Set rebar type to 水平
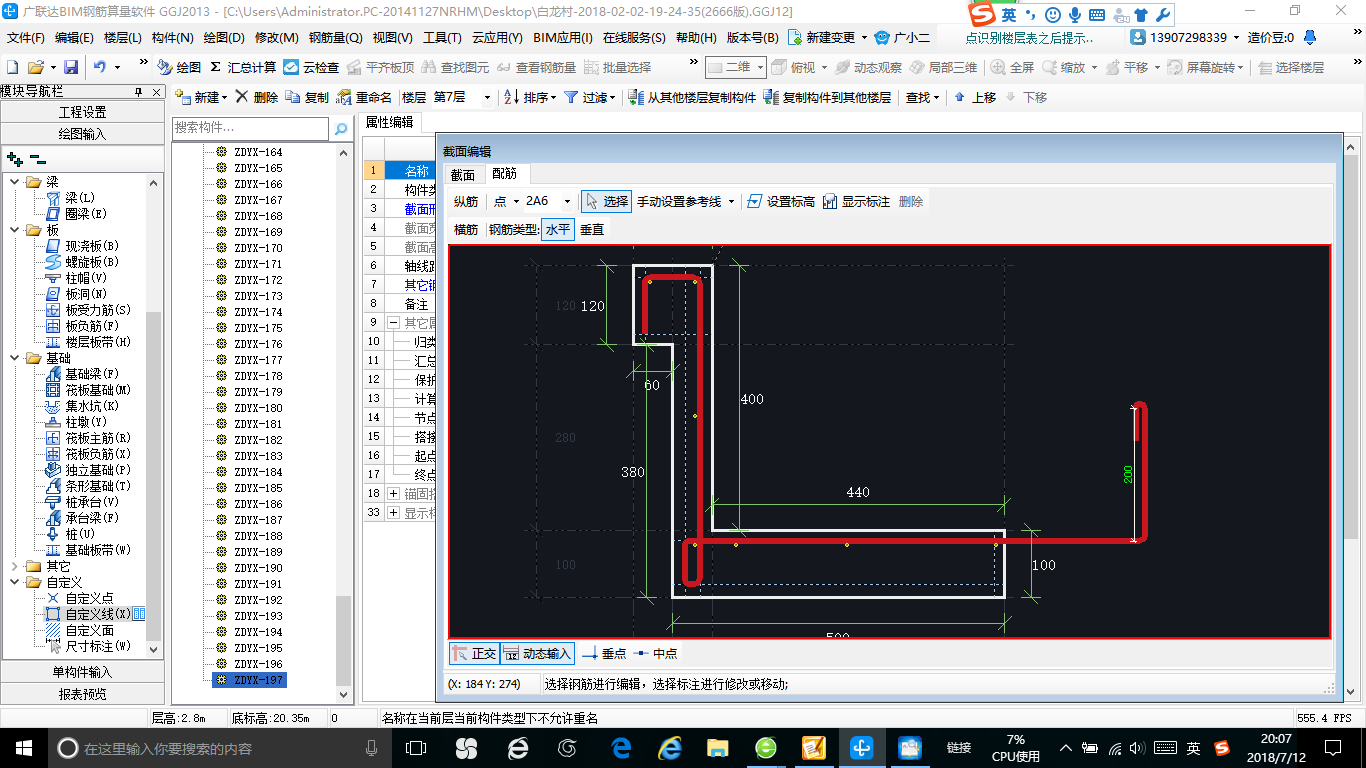Image resolution: width=1366 pixels, height=768 pixels. coord(558,229)
